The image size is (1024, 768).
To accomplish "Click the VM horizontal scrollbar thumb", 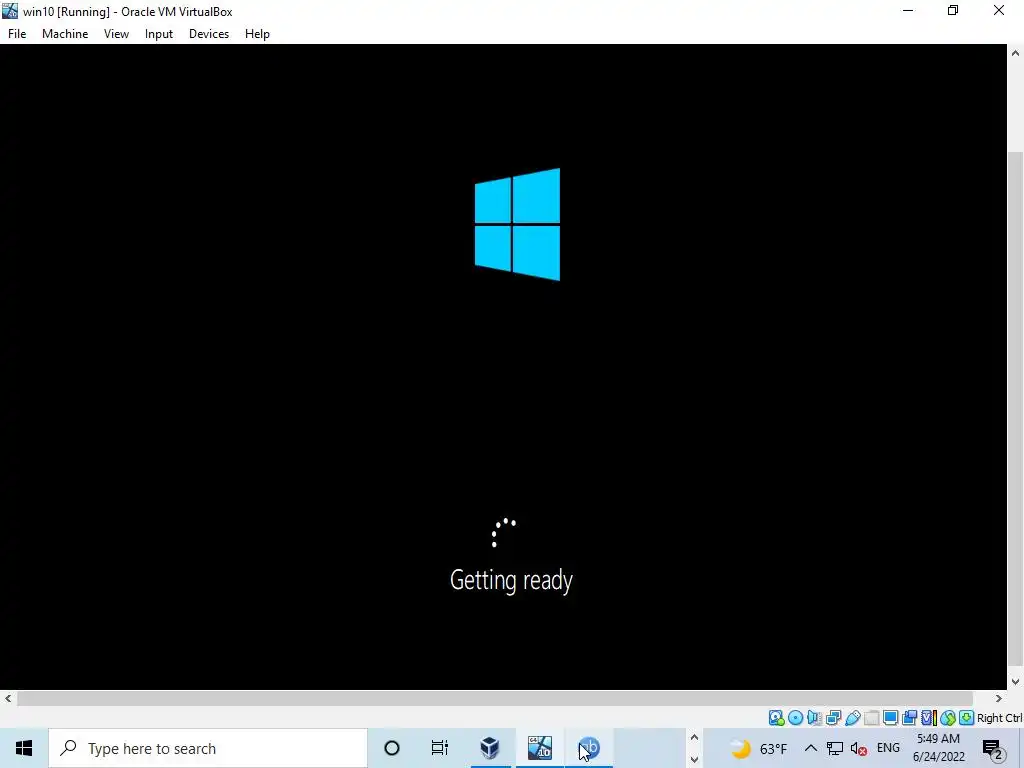I will click(494, 698).
